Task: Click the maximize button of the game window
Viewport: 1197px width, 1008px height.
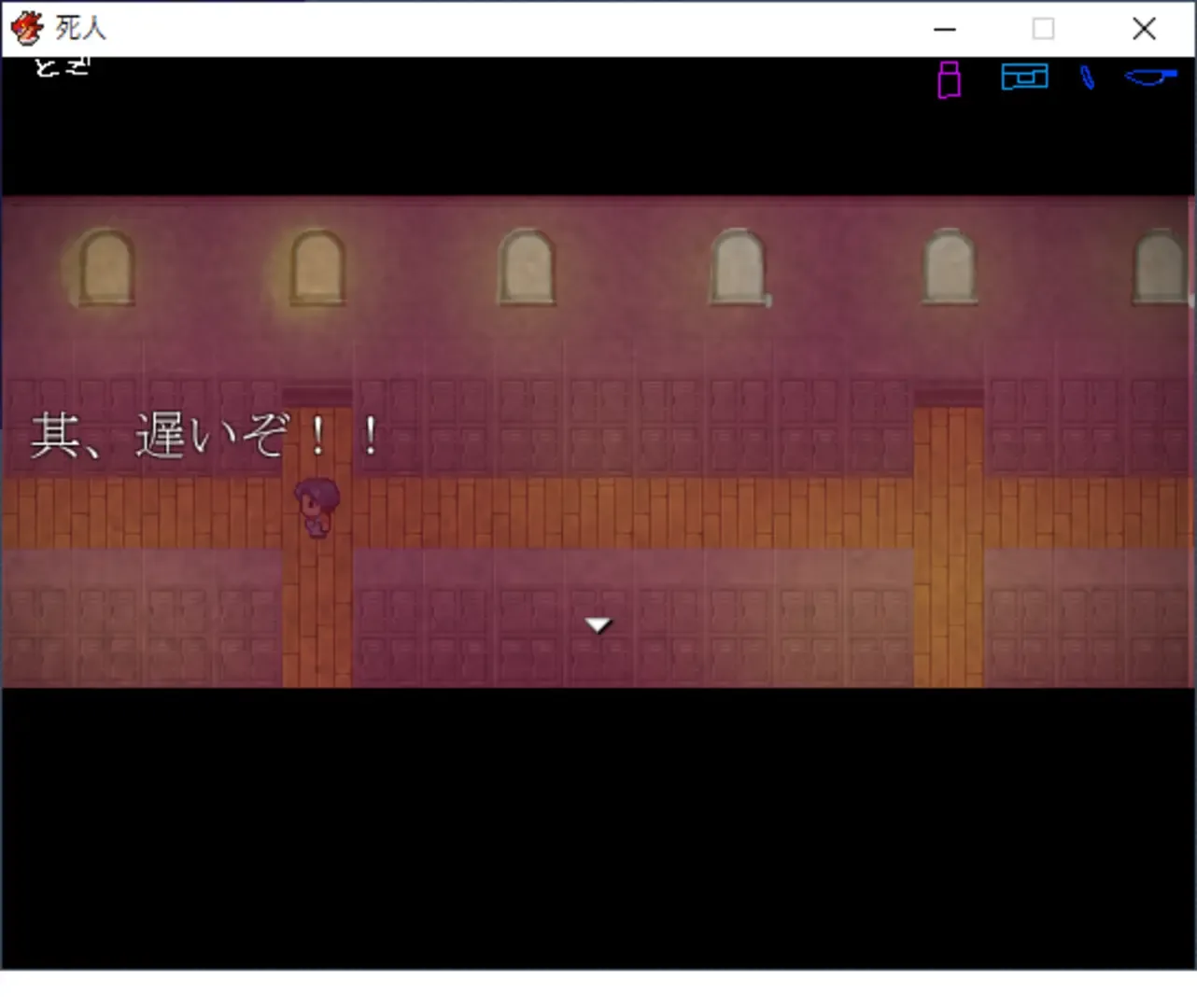Action: 1043,29
